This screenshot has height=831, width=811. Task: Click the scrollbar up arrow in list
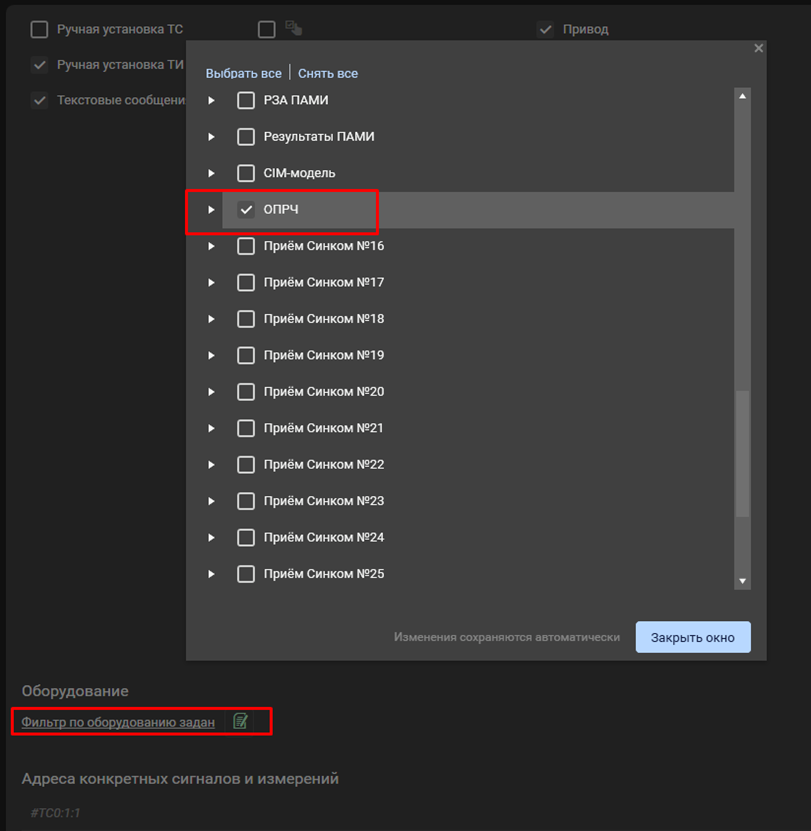[742, 96]
